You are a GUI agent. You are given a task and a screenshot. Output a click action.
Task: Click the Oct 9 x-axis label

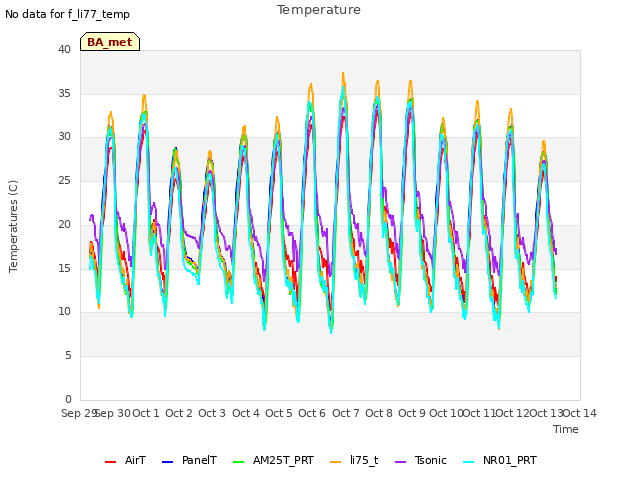coord(412,413)
